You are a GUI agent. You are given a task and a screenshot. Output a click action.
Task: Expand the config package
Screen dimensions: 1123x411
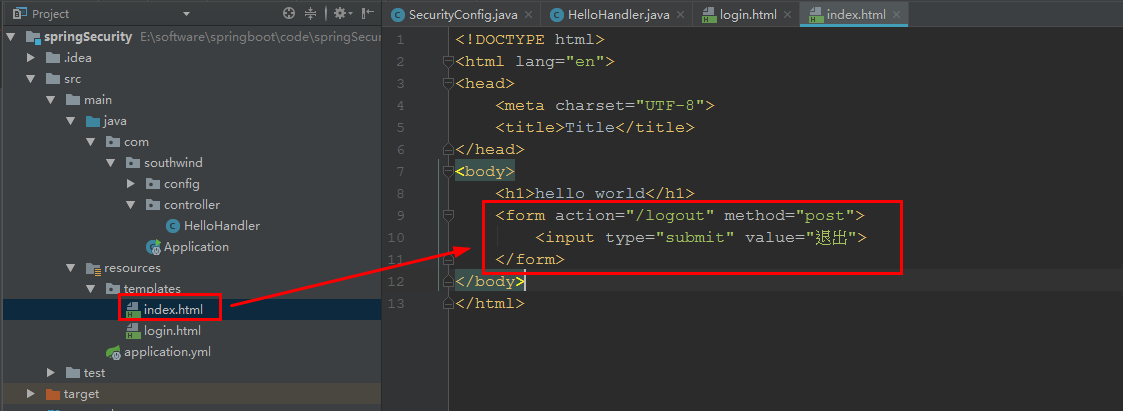pyautogui.click(x=131, y=183)
